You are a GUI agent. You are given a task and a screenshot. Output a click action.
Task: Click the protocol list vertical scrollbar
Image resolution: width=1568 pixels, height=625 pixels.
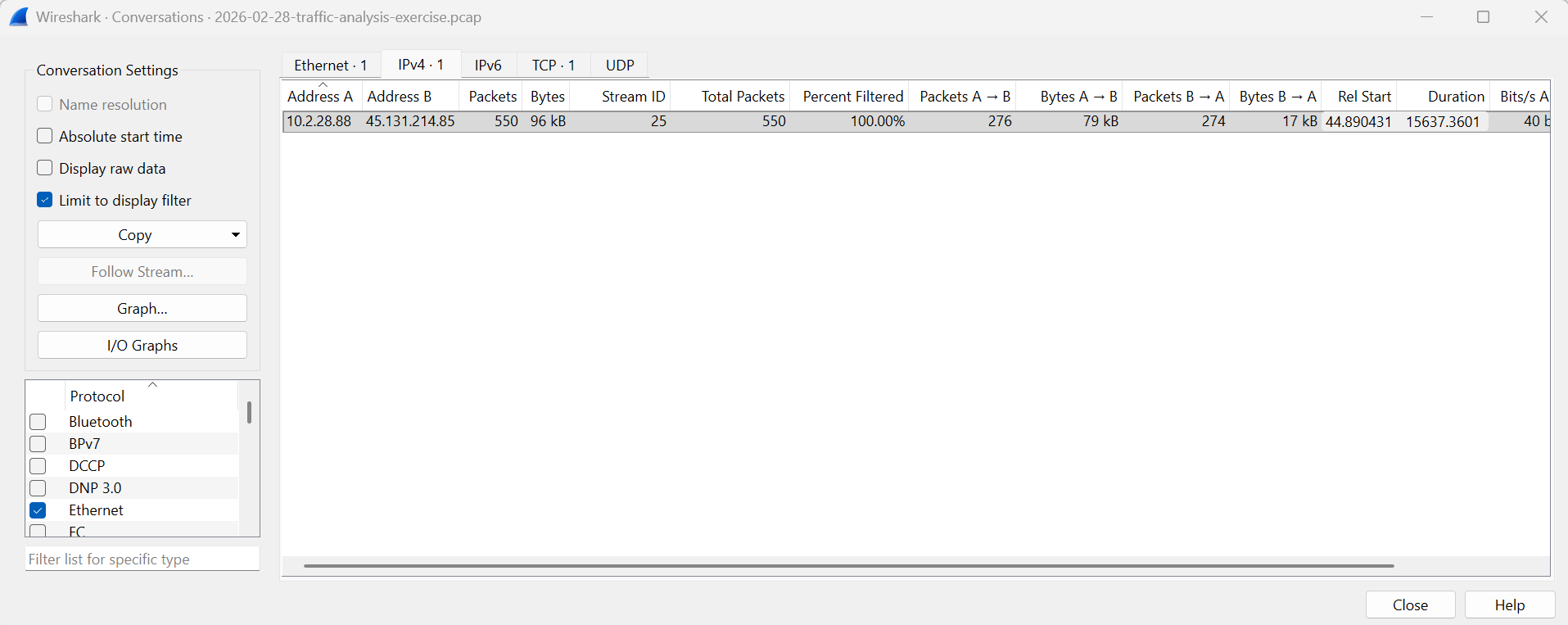coord(249,413)
